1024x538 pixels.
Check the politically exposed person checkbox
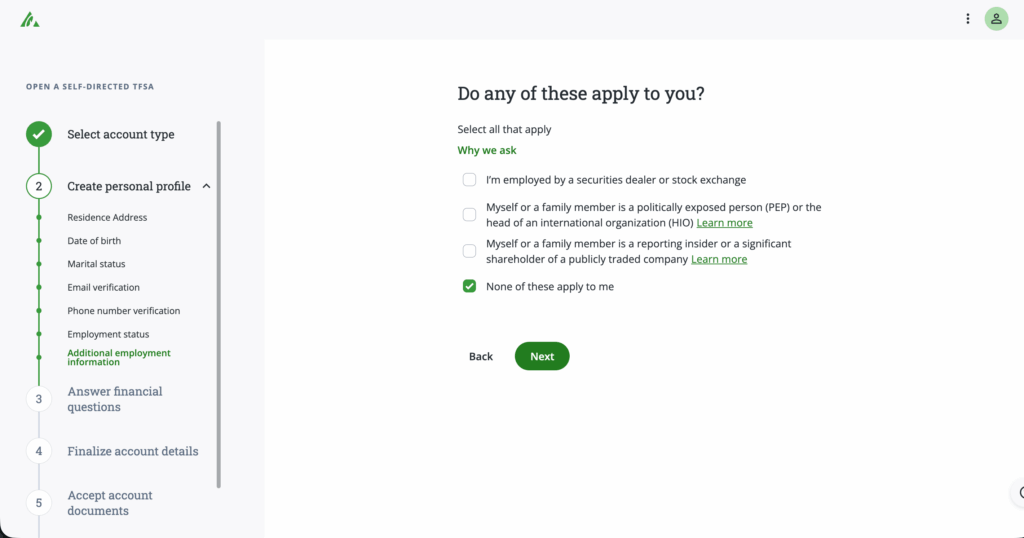(x=469, y=215)
